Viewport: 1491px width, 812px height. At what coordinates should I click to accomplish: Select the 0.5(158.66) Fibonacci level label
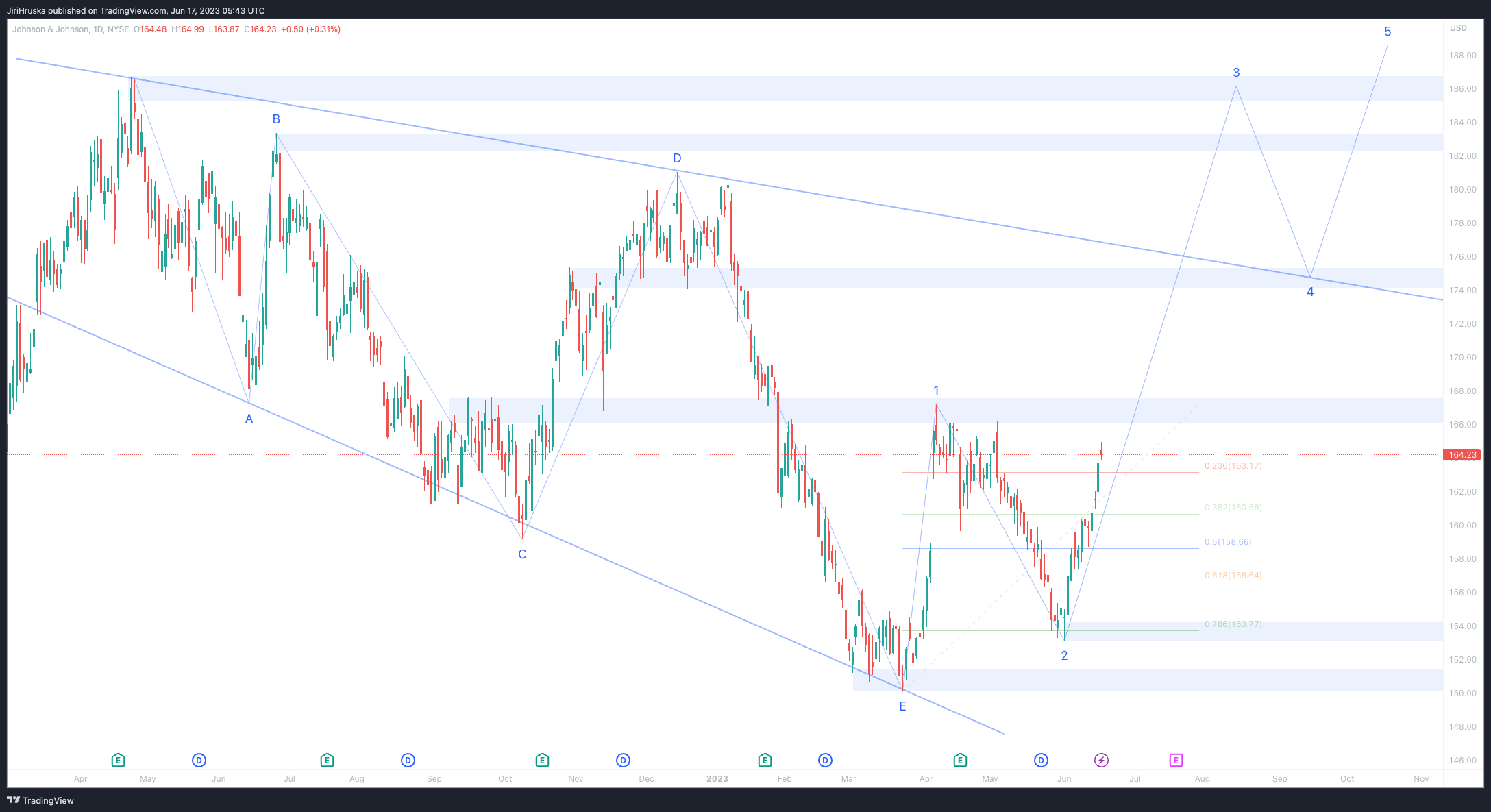point(1228,542)
